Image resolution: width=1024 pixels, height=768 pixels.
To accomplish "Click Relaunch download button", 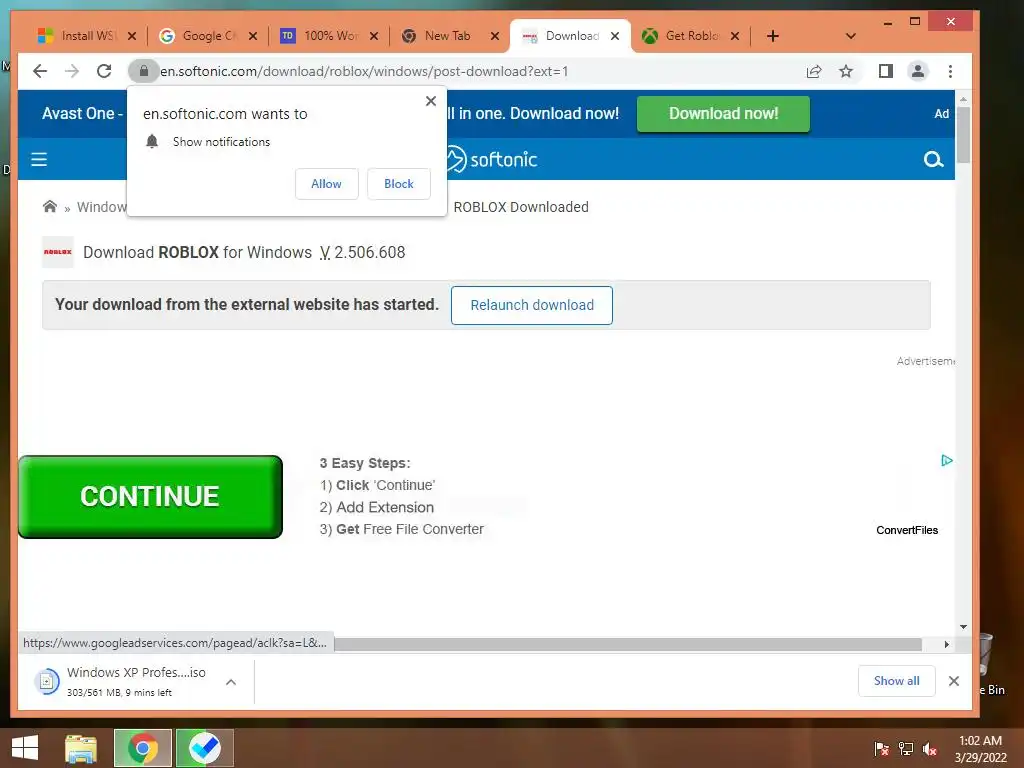I will 532,305.
